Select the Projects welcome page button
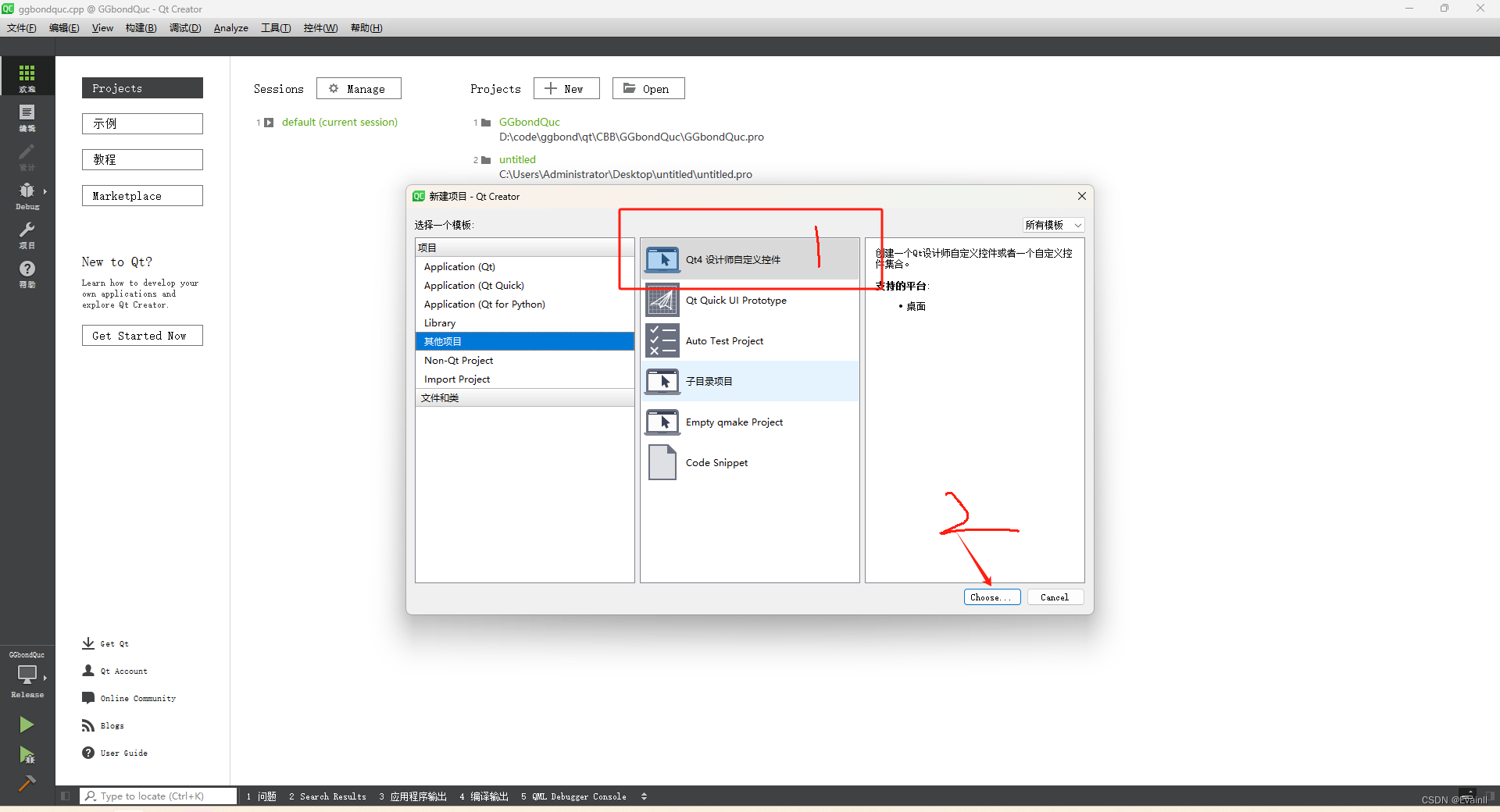 142,88
